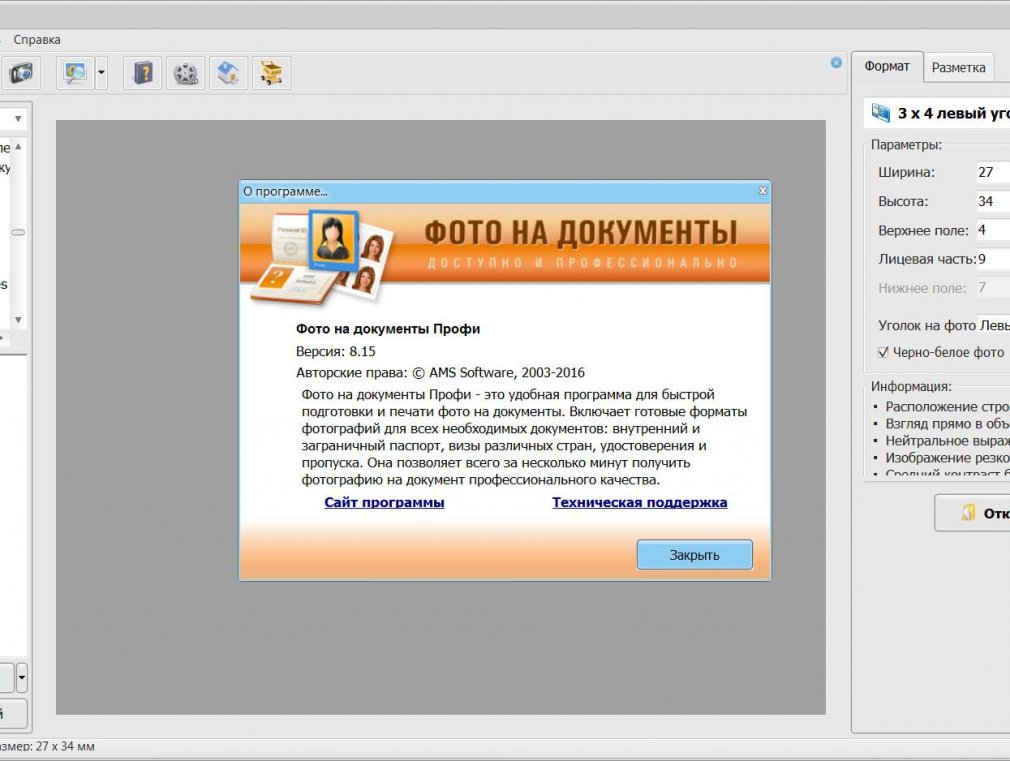1010x761 pixels.
Task: Open the Уголок на фото dropdown
Action: tap(993, 325)
